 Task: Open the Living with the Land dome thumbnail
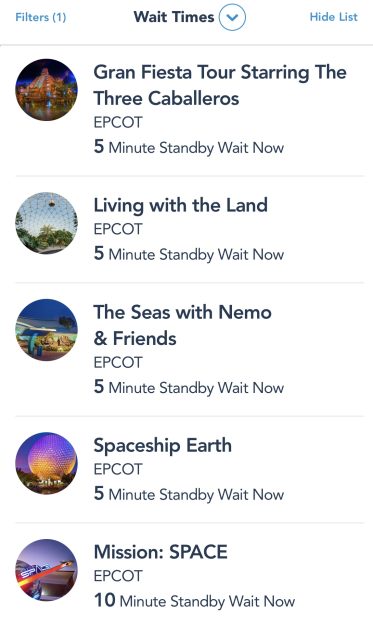click(47, 223)
